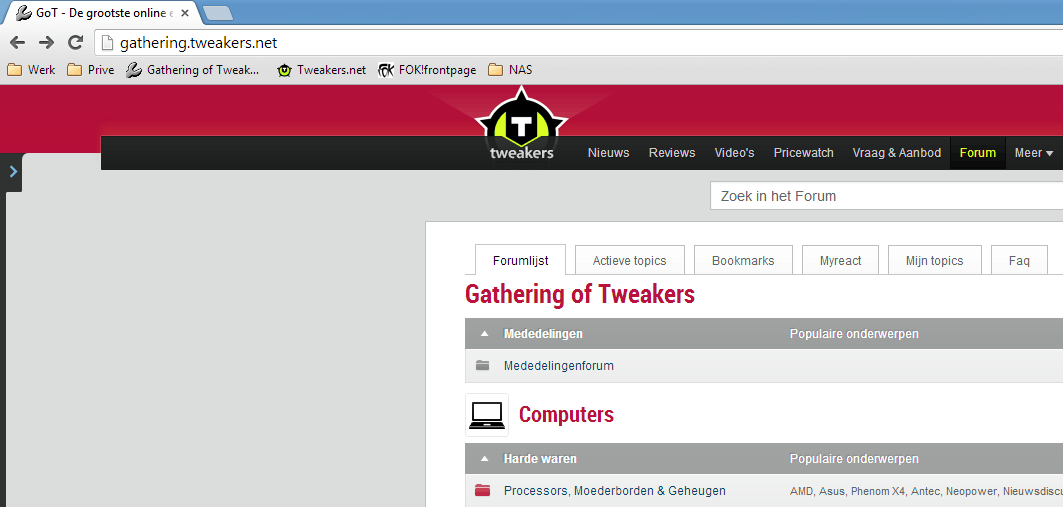This screenshot has height=507, width=1063.
Task: Reload the page with the refresh icon
Action: tap(76, 43)
